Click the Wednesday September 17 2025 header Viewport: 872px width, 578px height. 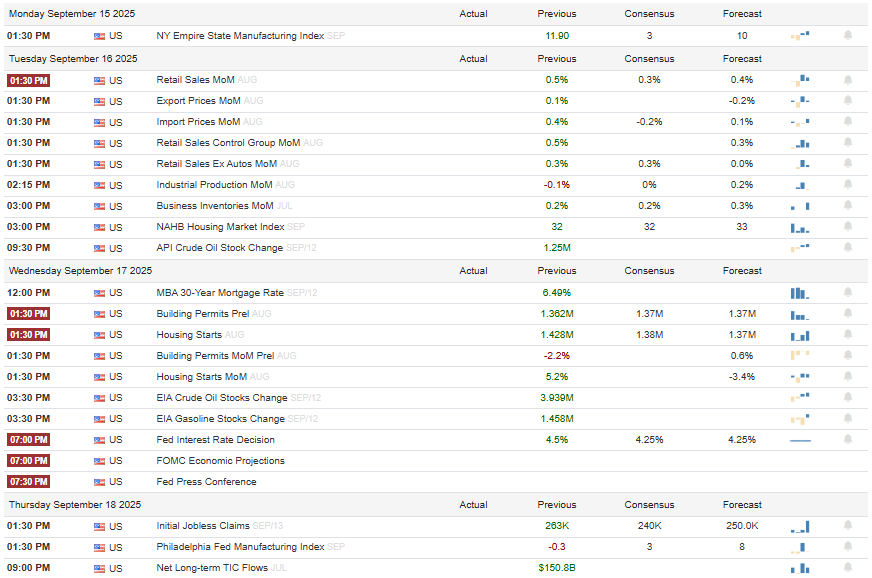coord(80,270)
